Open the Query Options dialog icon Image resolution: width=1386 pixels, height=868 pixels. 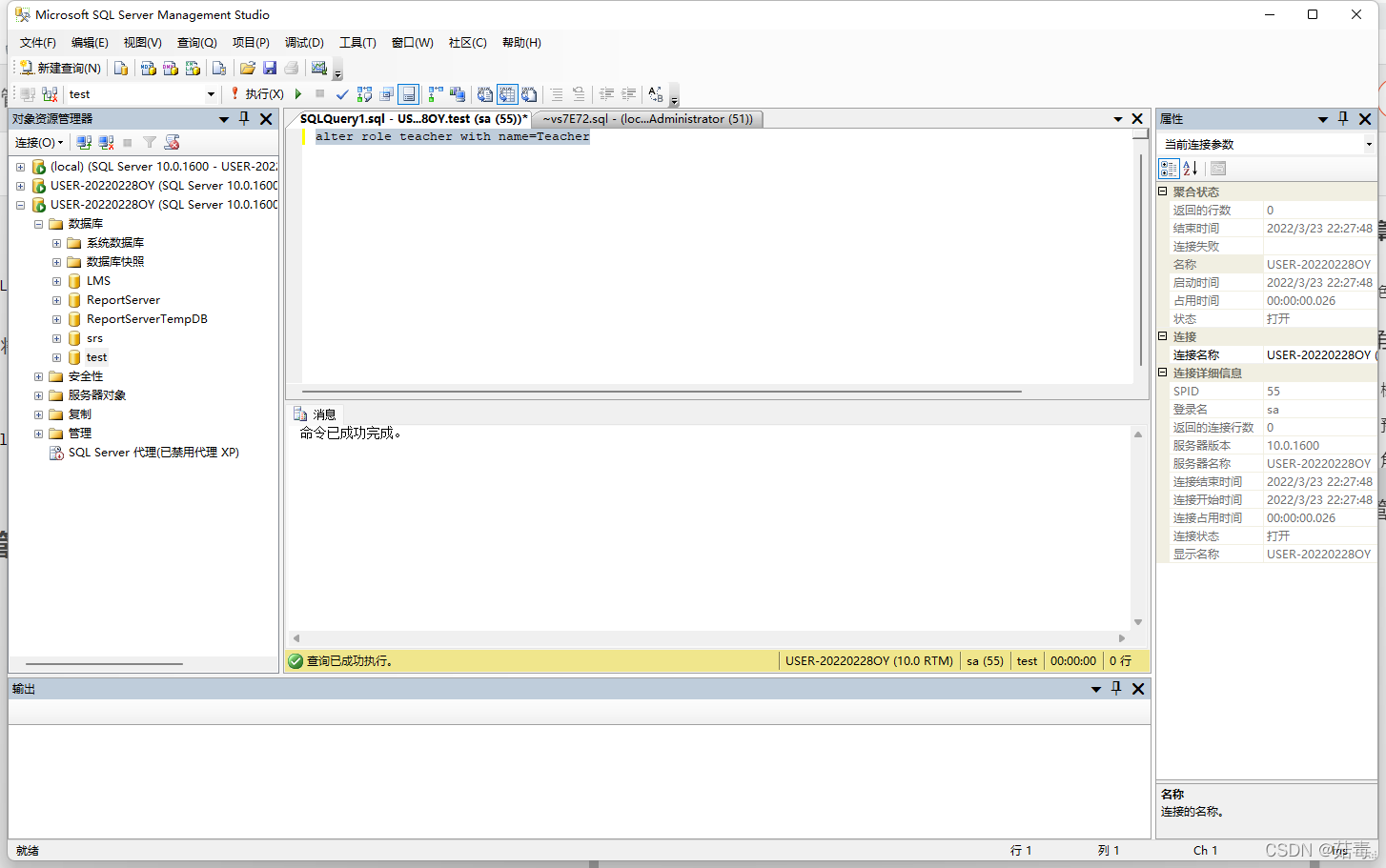click(386, 94)
